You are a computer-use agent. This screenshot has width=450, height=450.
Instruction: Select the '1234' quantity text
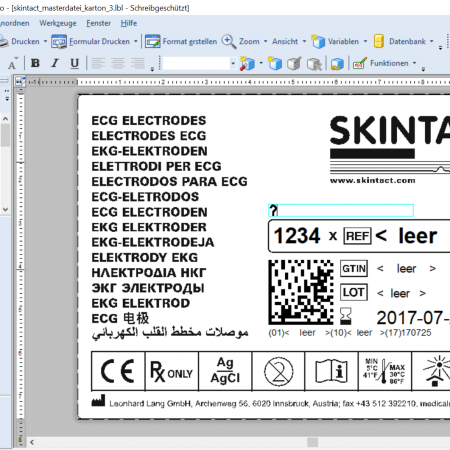pyautogui.click(x=297, y=236)
